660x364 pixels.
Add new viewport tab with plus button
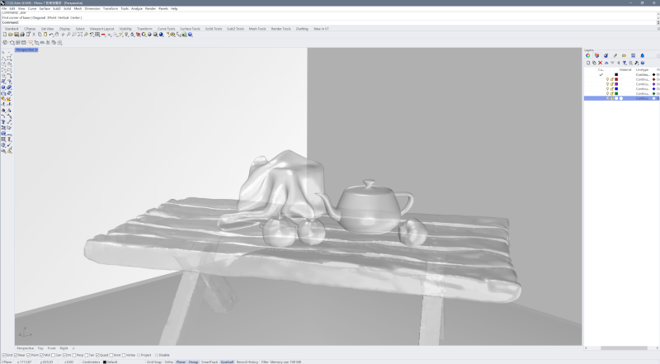73,348
